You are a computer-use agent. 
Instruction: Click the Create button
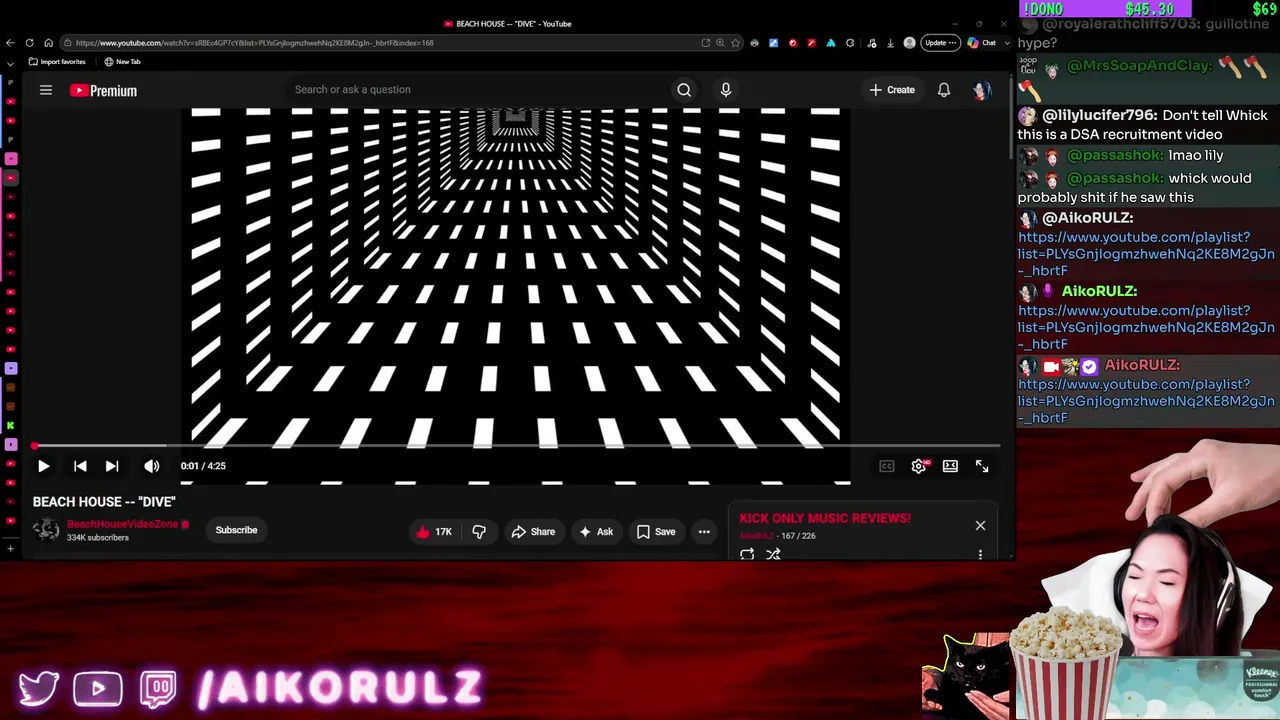[x=891, y=90]
